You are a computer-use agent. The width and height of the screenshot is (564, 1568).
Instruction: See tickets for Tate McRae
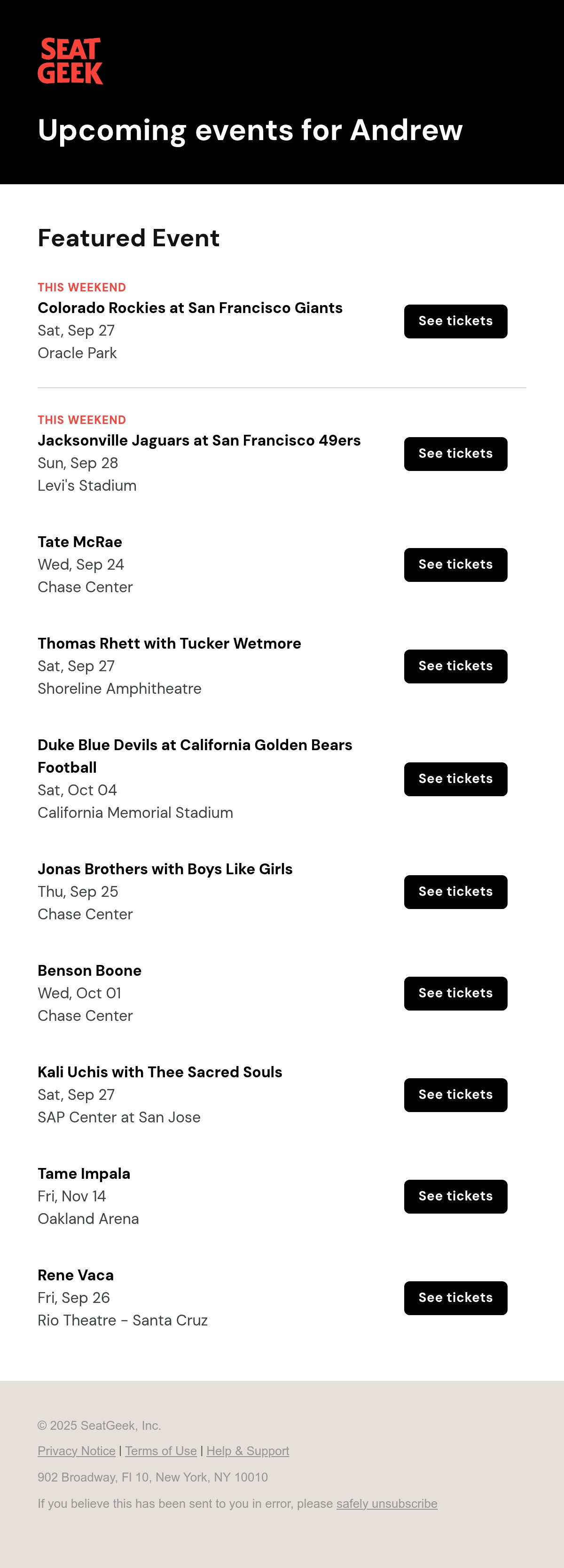click(x=455, y=565)
